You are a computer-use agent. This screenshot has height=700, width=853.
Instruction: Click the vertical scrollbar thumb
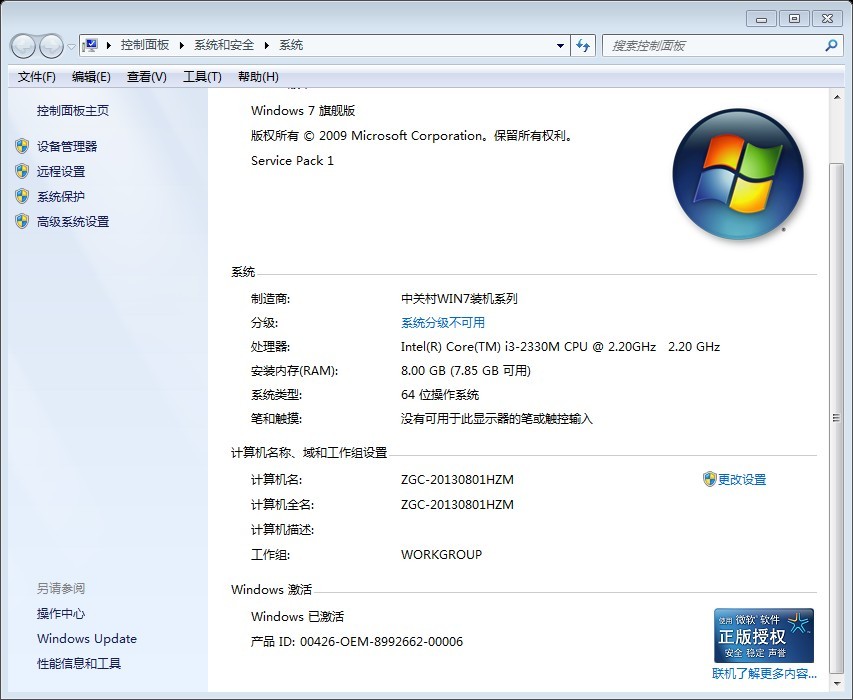pos(837,418)
